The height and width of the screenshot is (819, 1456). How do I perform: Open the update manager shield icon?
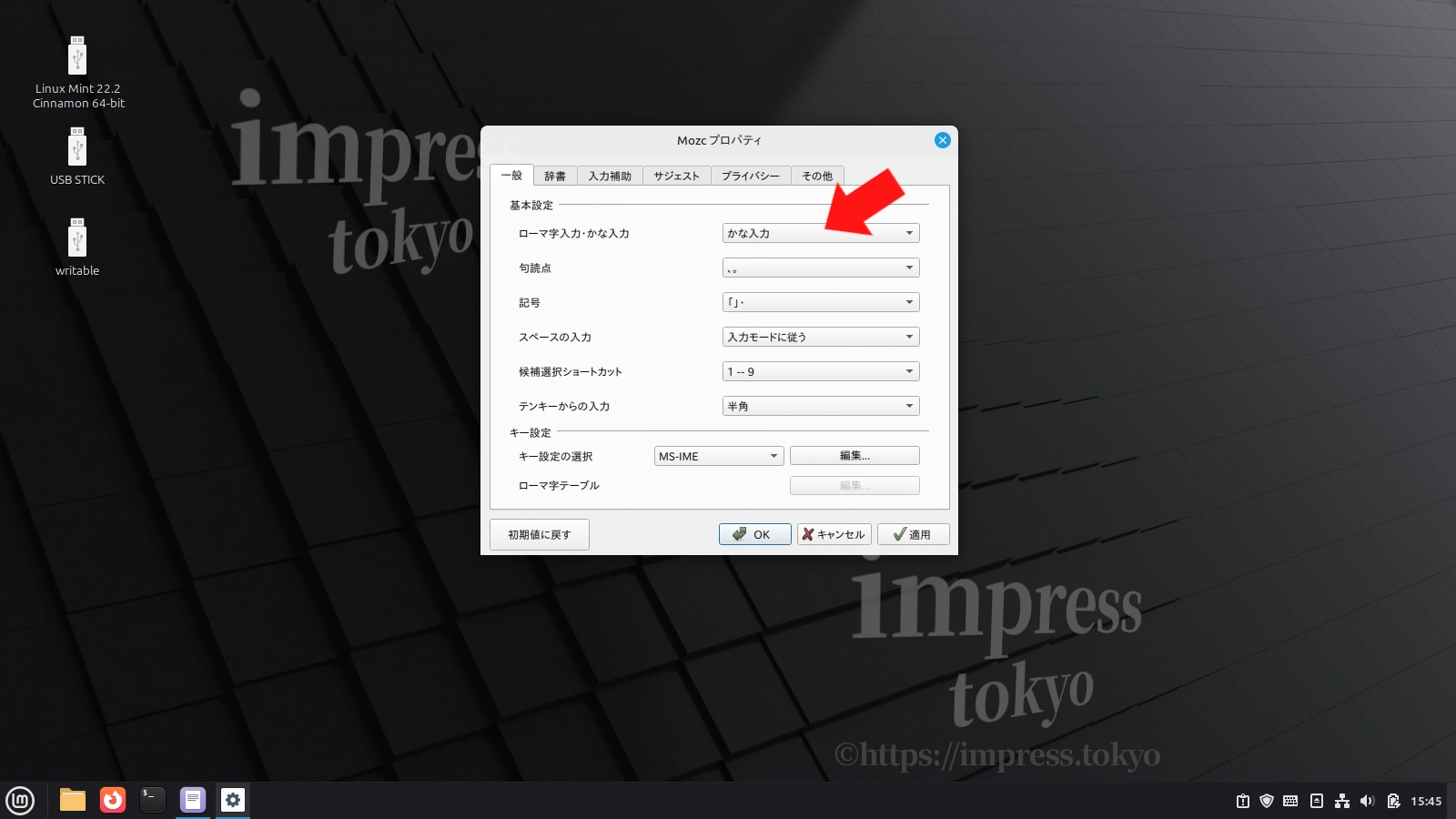[x=1267, y=801]
